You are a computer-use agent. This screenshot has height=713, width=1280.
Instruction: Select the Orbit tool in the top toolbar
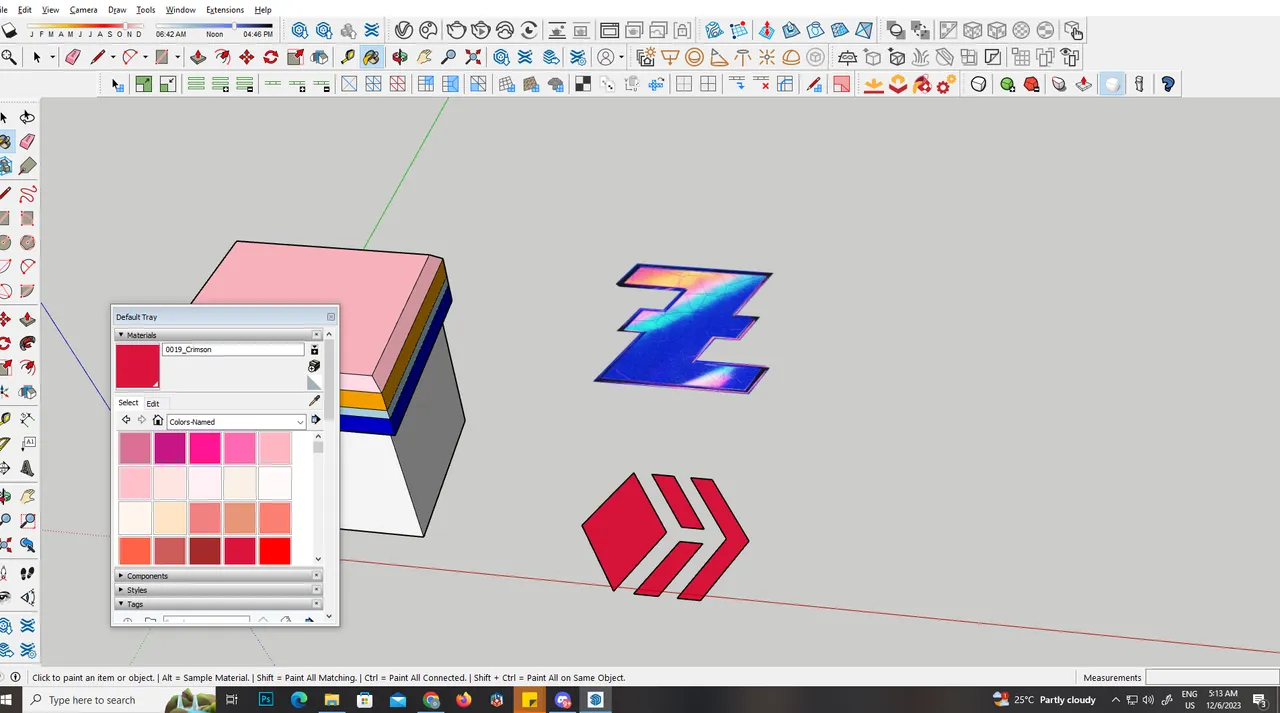tap(400, 57)
